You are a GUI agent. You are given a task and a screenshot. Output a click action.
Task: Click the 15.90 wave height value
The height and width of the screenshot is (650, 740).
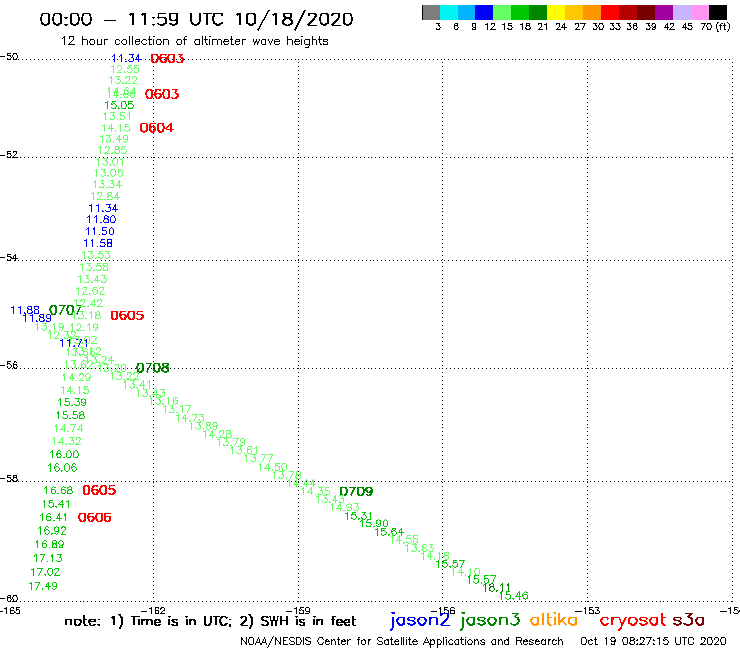point(374,523)
